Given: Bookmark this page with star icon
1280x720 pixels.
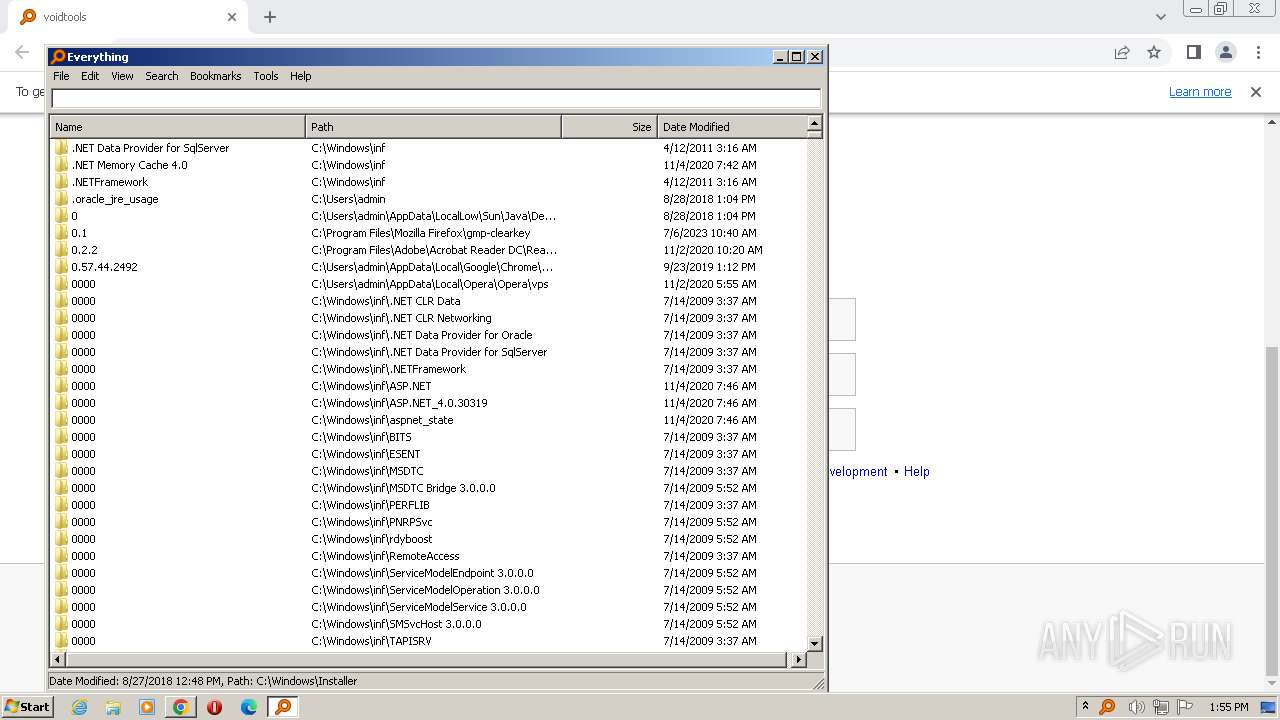Looking at the screenshot, I should [1154, 52].
